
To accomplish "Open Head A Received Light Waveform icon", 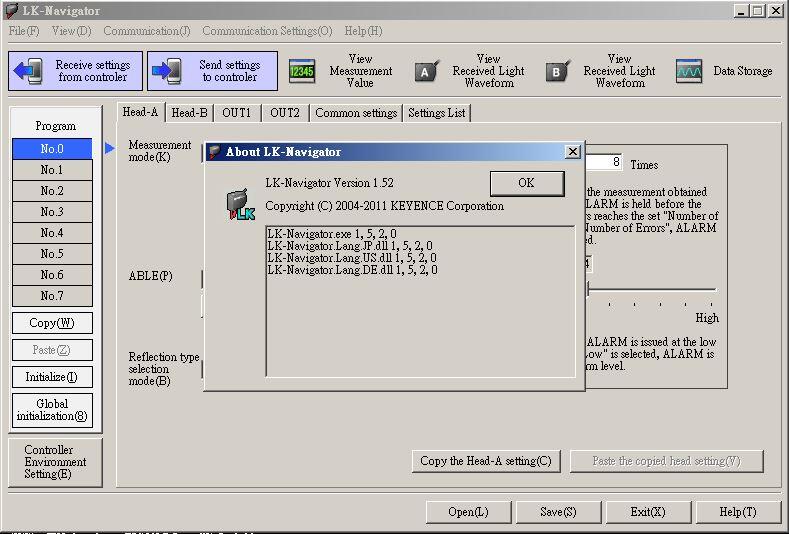I will coord(427,71).
